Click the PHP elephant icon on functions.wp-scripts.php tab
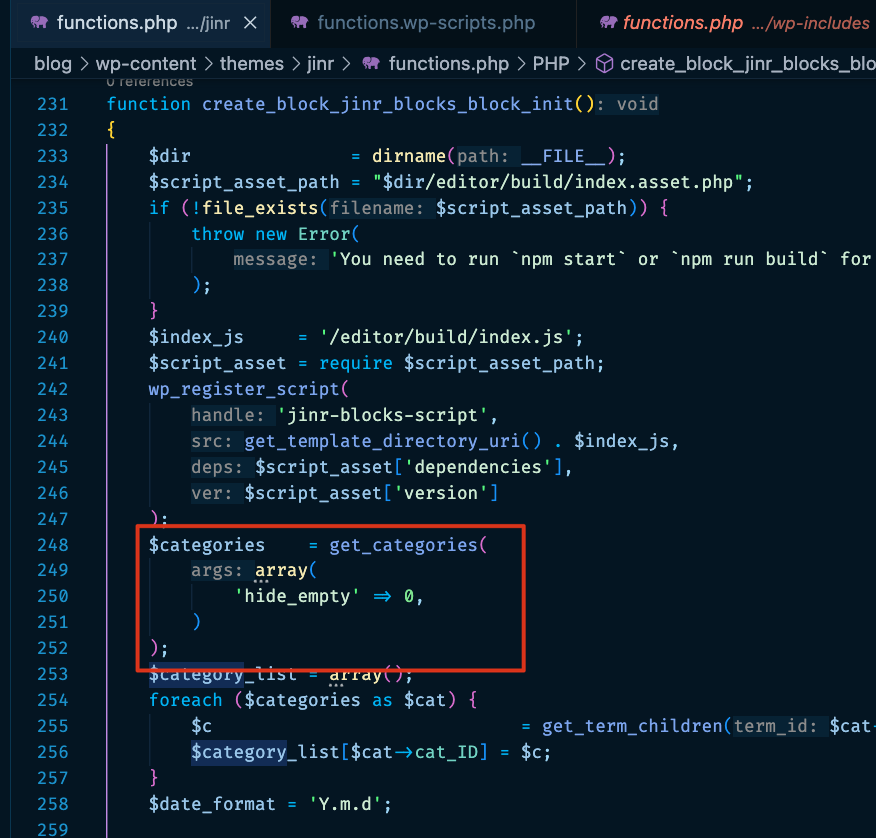Viewport: 876px width, 838px height. pos(299,22)
